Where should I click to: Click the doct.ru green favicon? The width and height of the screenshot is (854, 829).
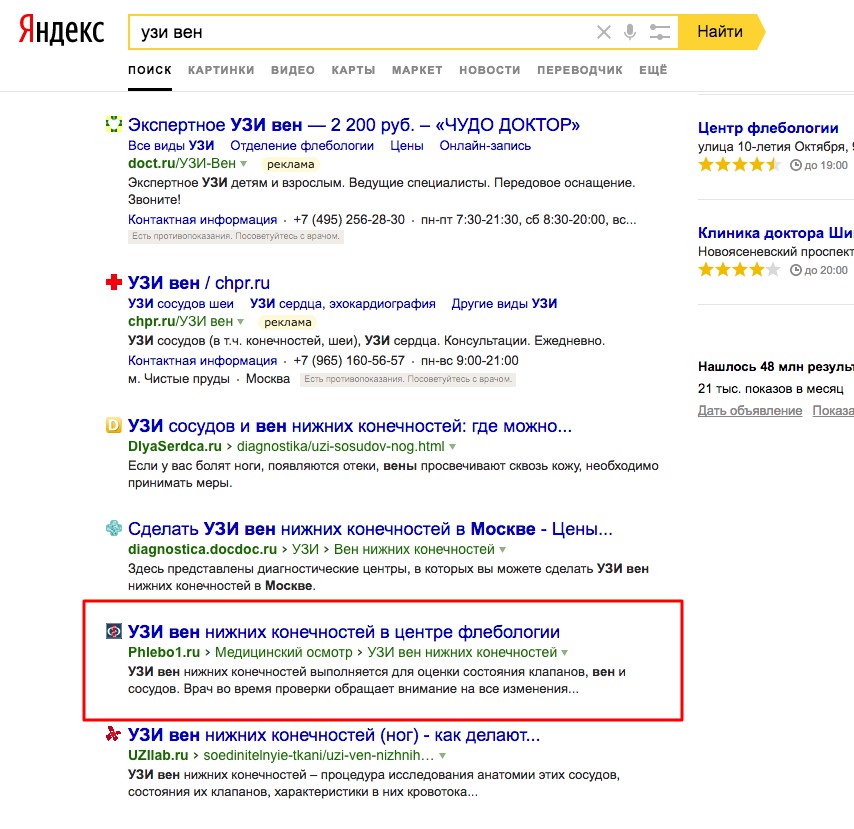(x=113, y=124)
